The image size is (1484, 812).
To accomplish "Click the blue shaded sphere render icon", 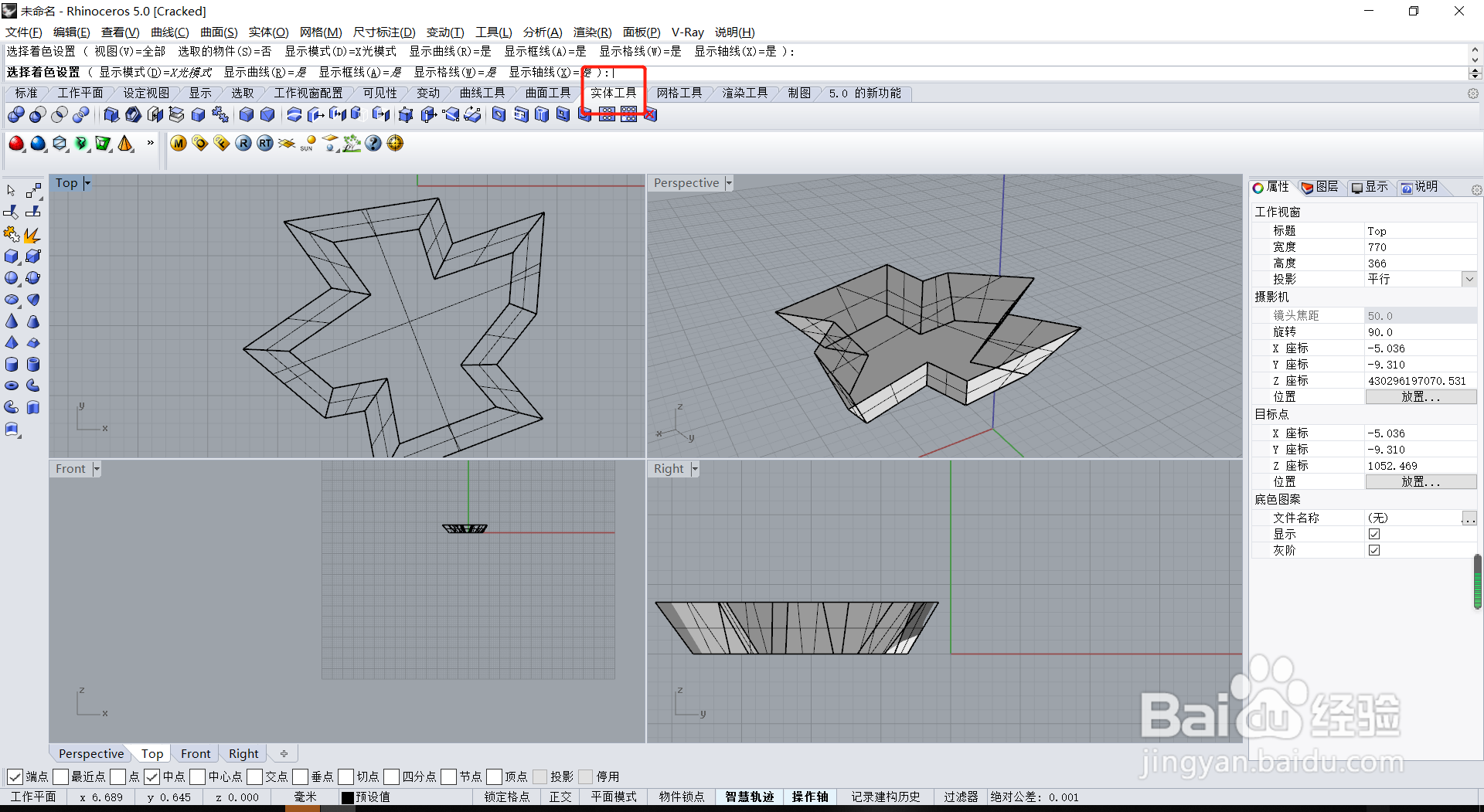I will coord(38,144).
